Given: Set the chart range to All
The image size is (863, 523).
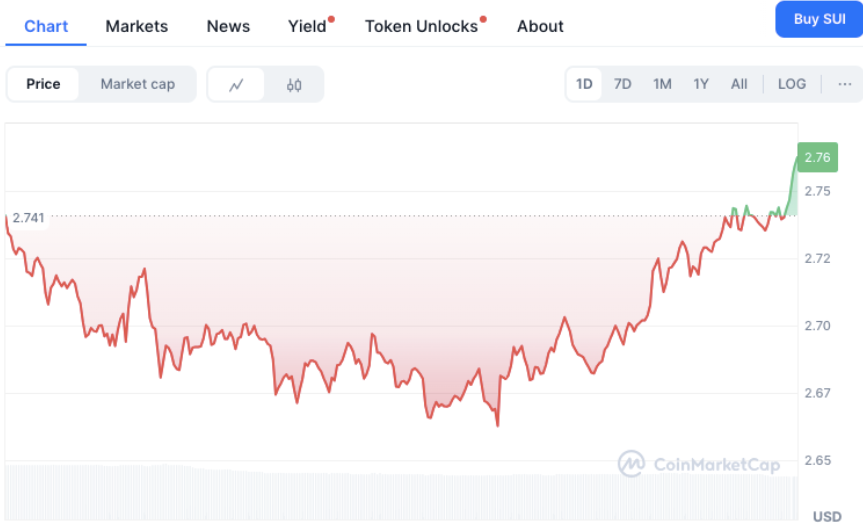Looking at the screenshot, I should [x=739, y=84].
